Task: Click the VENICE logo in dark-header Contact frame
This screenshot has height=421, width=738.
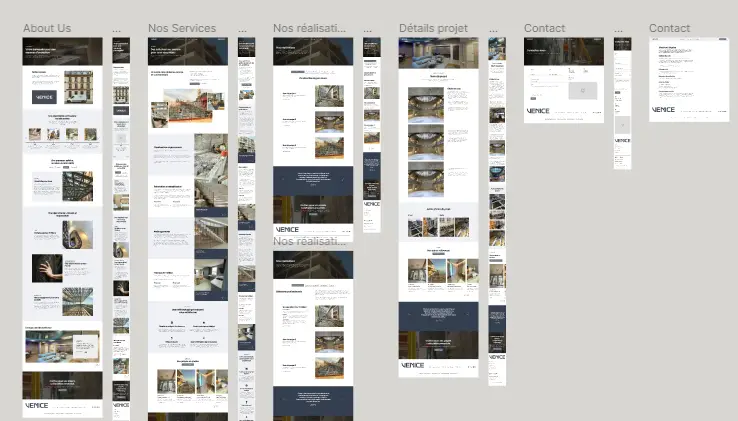Action: tap(538, 111)
